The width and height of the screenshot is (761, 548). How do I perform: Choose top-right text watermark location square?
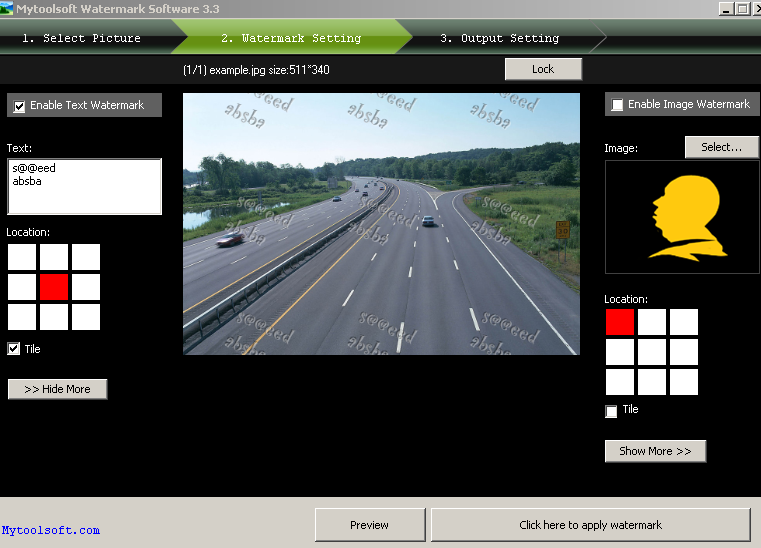pyautogui.click(x=86, y=257)
